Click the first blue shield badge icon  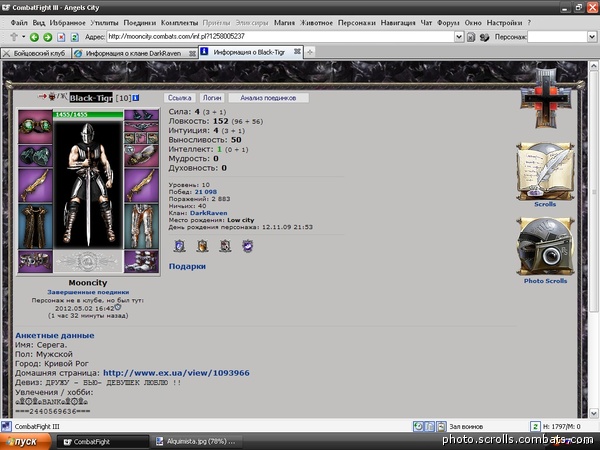tap(179, 246)
